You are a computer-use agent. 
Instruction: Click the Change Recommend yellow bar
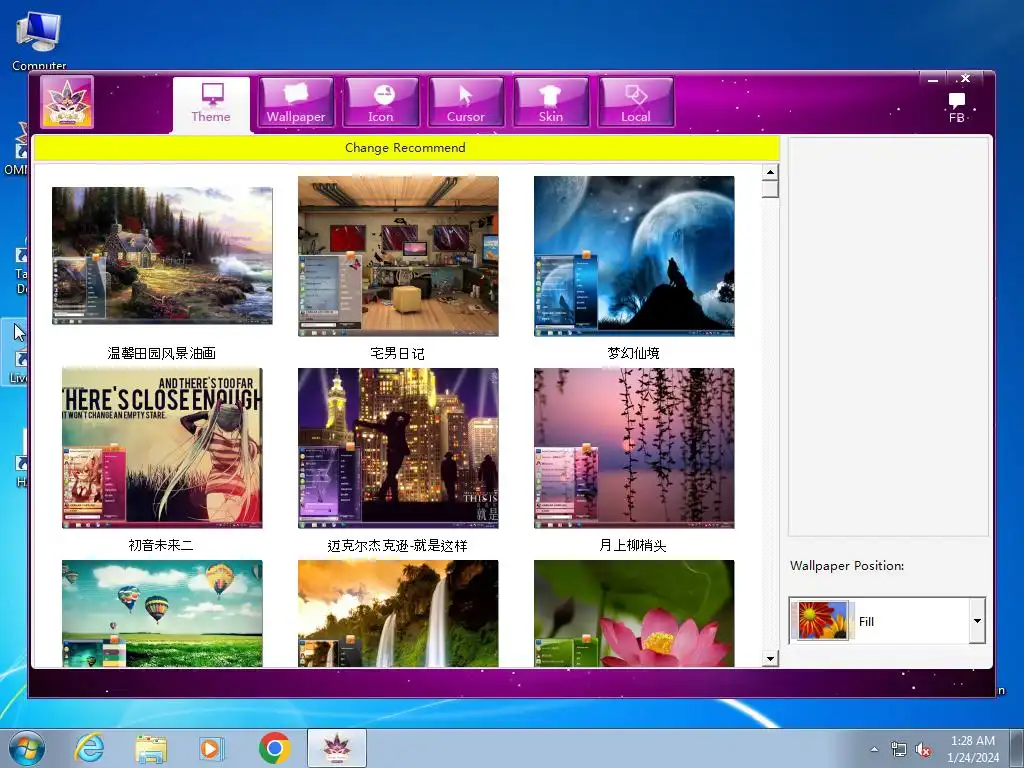click(x=406, y=148)
